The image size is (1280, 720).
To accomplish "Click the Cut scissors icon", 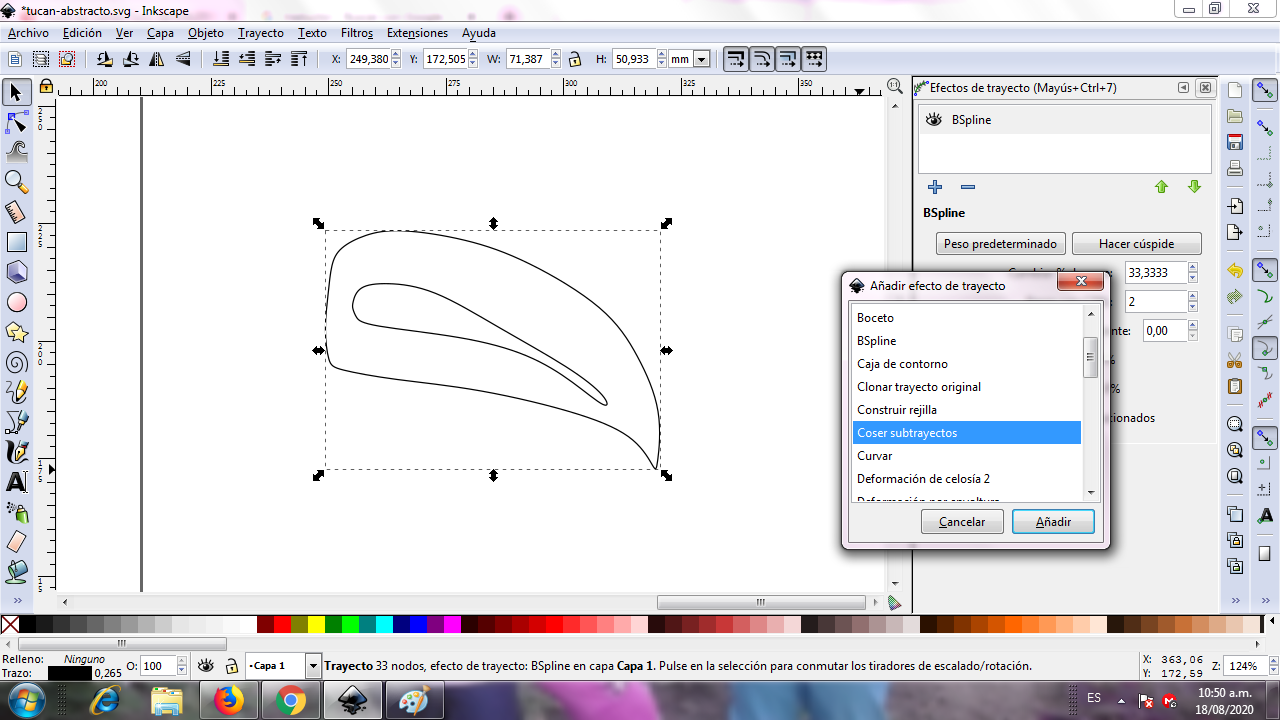I will pos(1235,360).
